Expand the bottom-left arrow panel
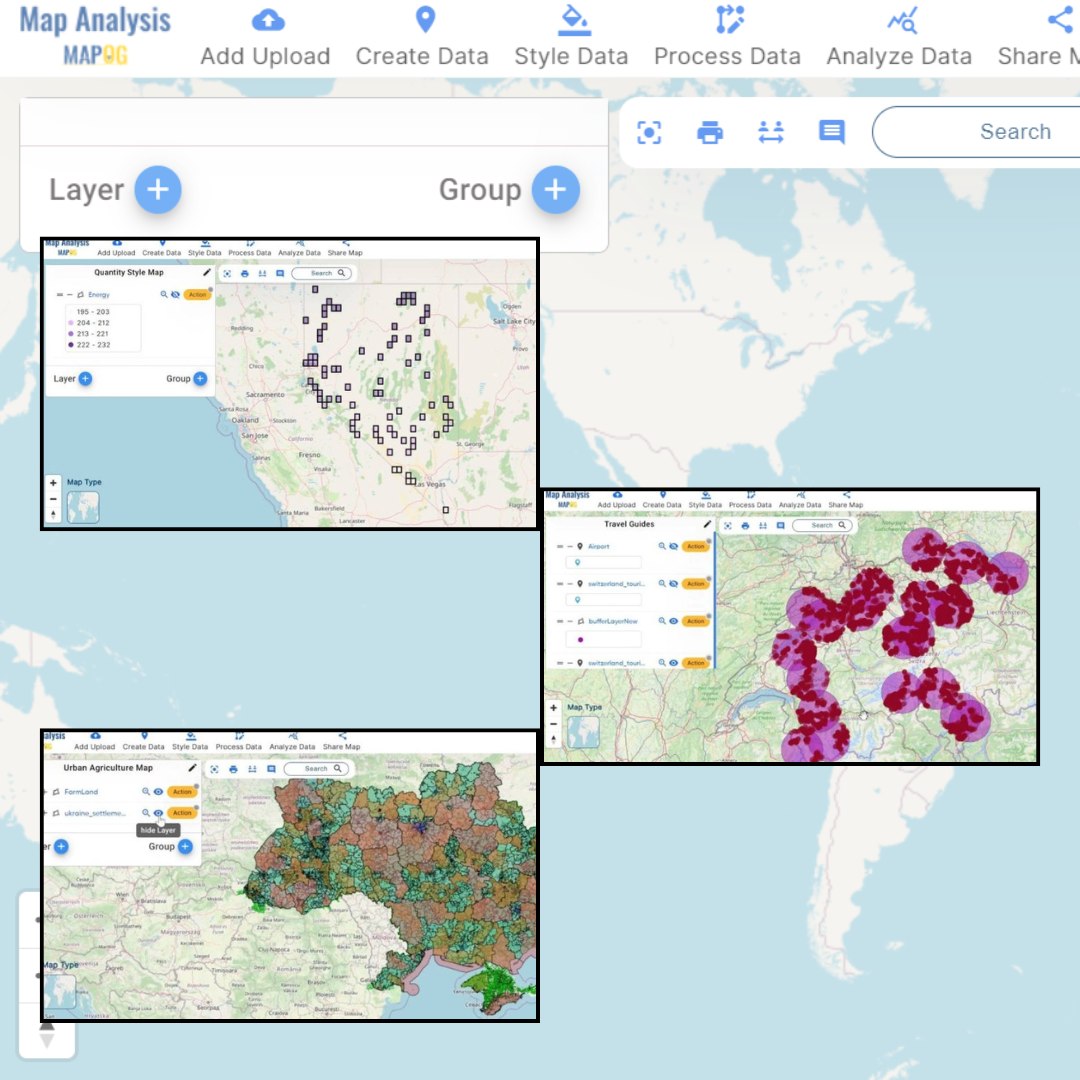 (x=47, y=1038)
